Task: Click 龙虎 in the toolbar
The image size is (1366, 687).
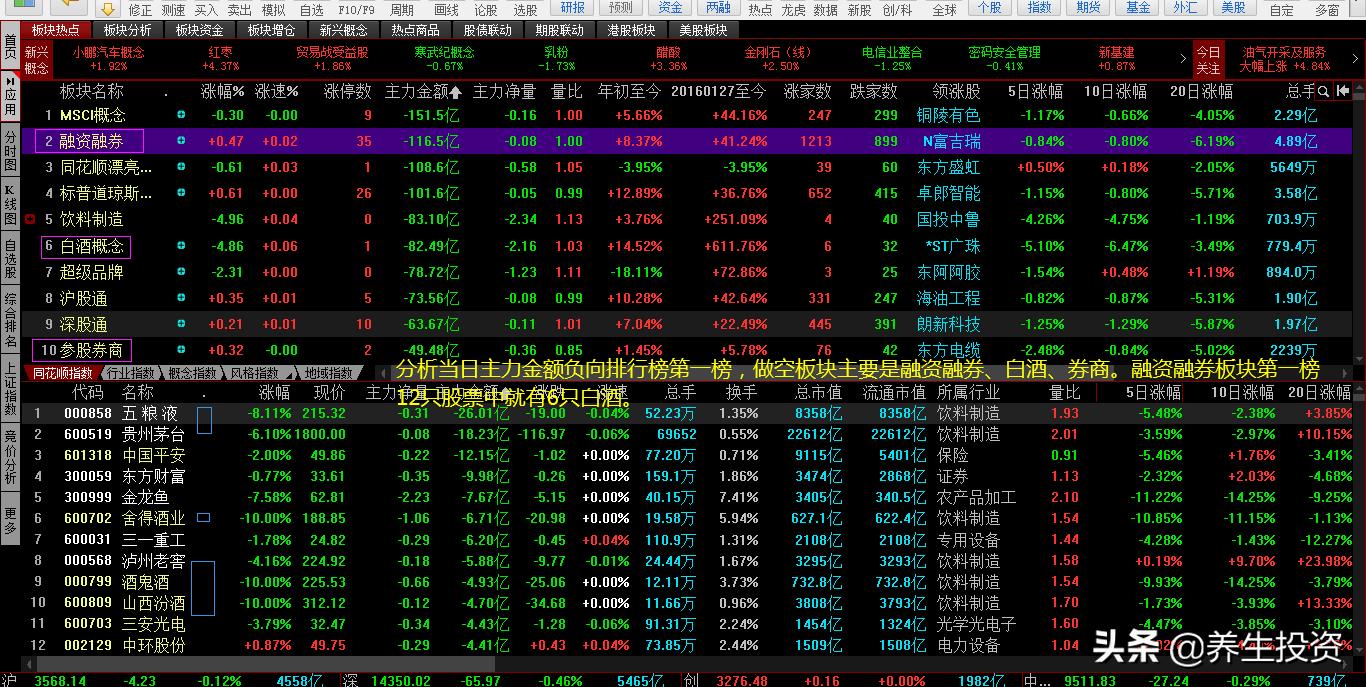Action: pos(793,10)
